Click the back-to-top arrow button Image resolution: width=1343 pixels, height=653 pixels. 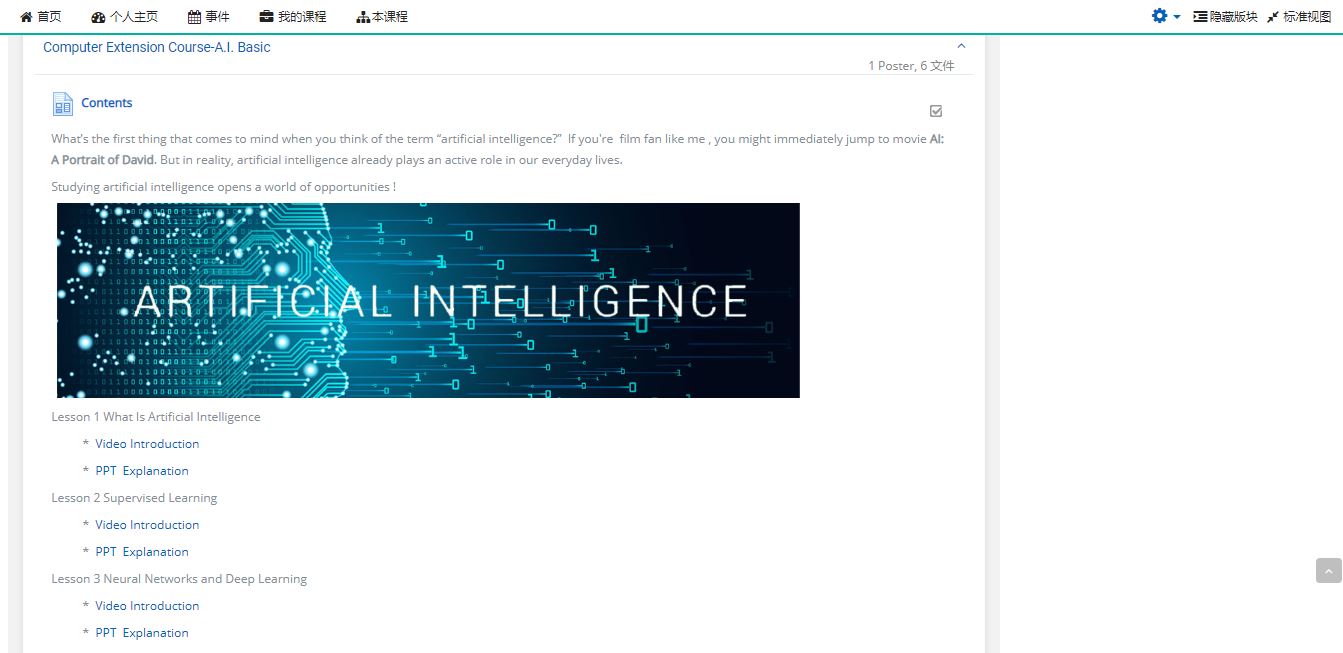(1328, 571)
